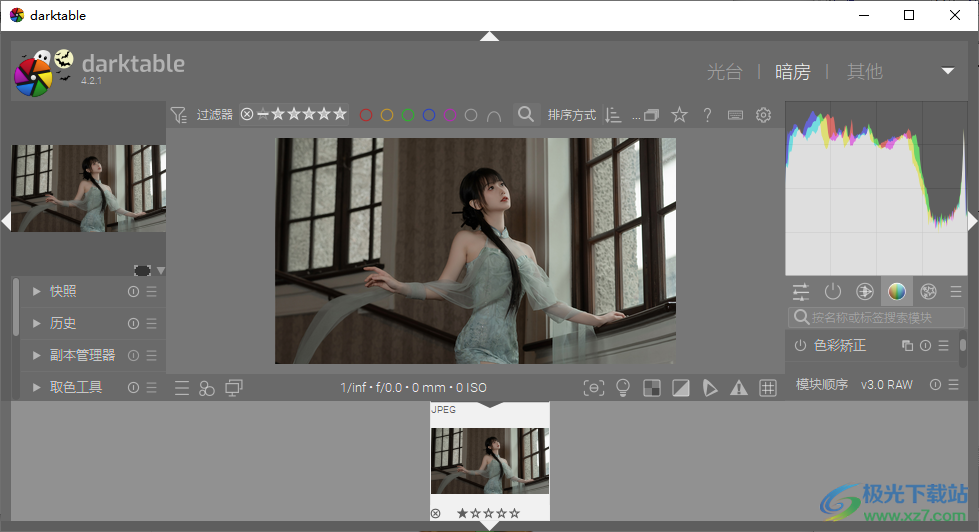Screen dimensions: 979x532
Task: Filter by yellow color label
Action: 387,115
